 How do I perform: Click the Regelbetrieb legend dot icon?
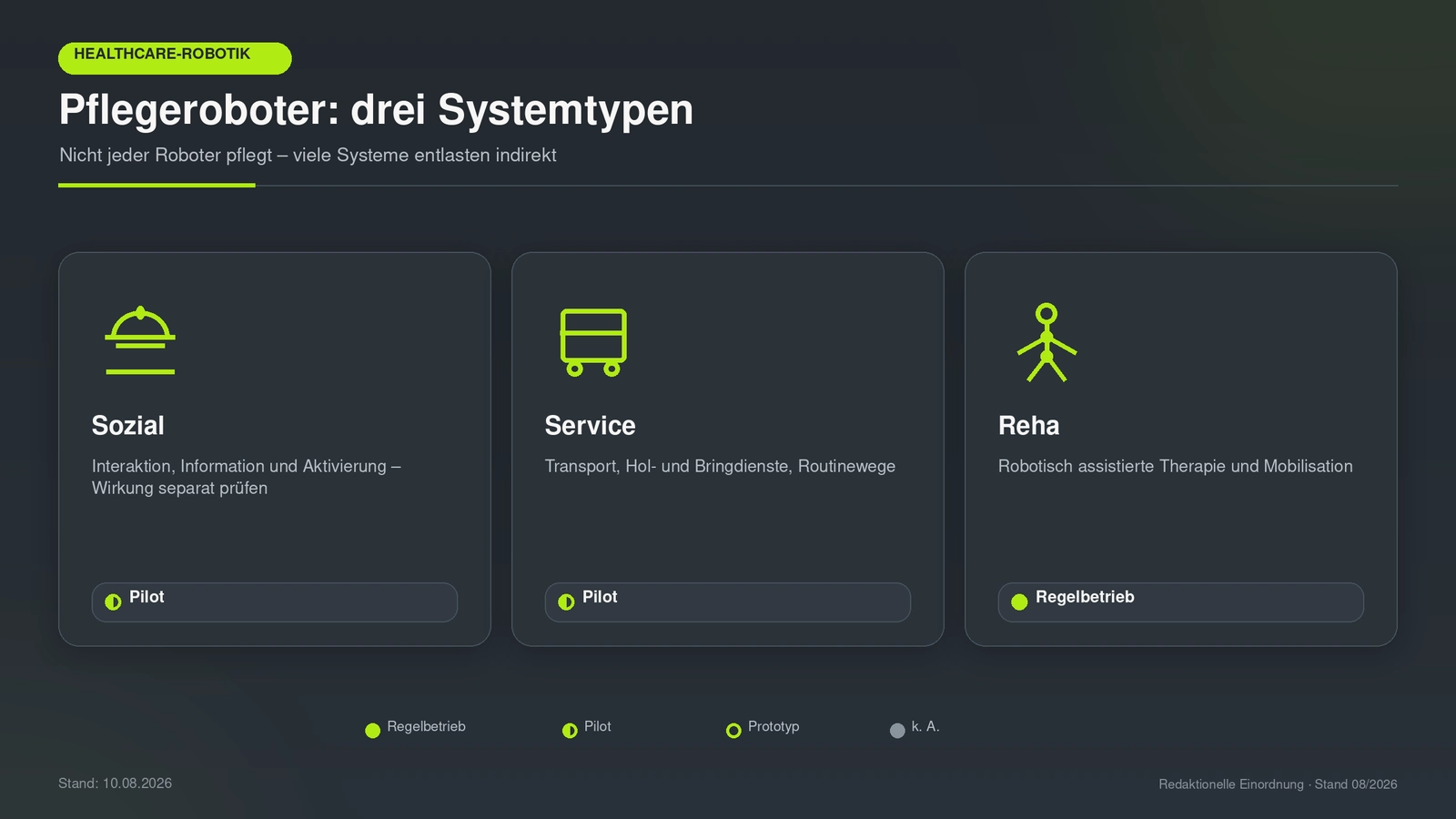click(372, 731)
